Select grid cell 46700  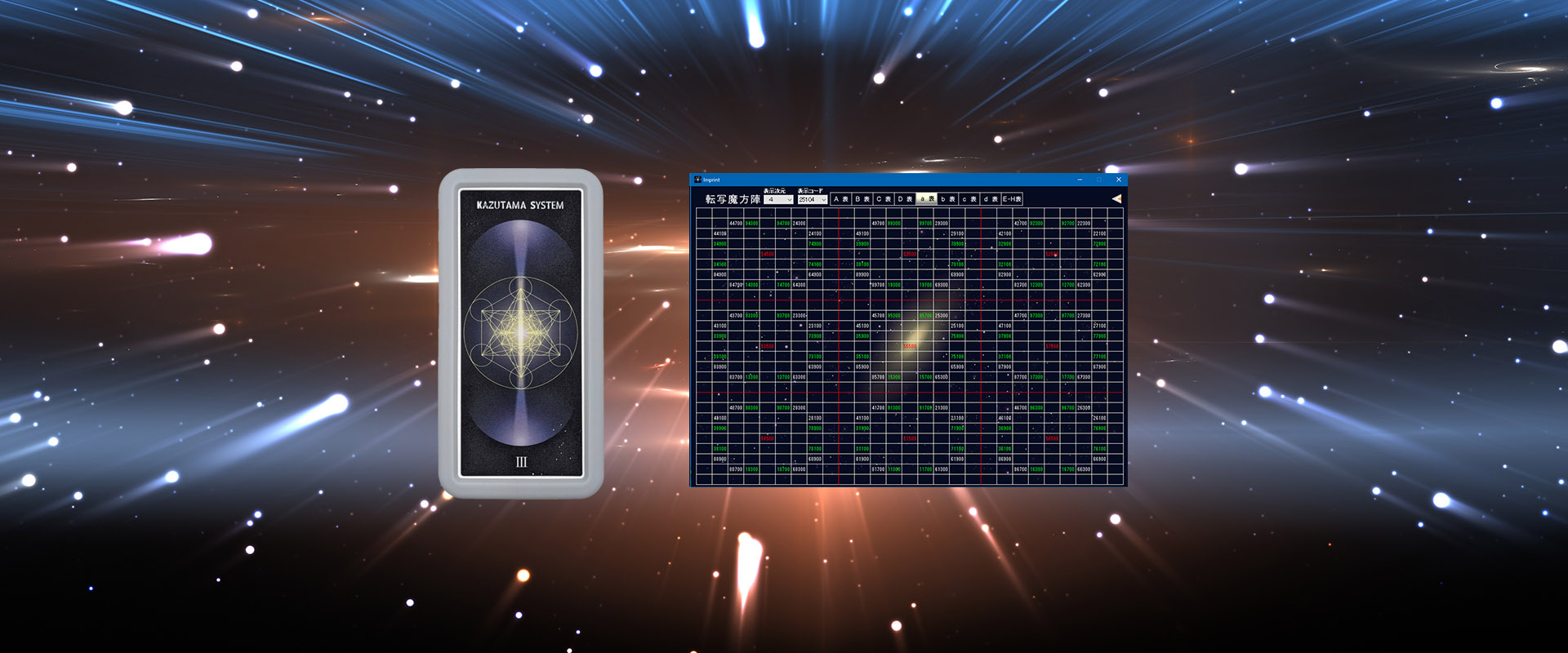1021,407
